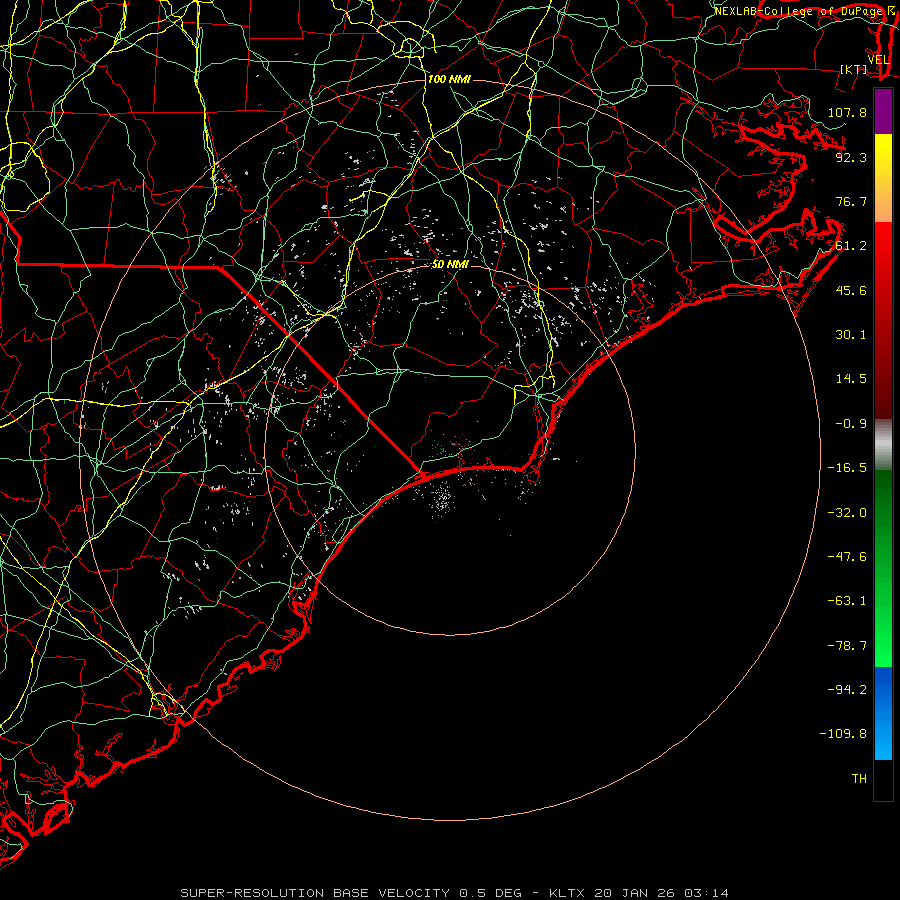This screenshot has height=900, width=900.
Task: Pick the black TH segment of the scale
Action: tap(883, 779)
